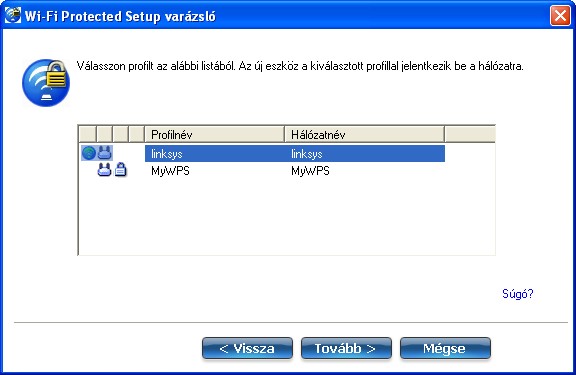The height and width of the screenshot is (375, 576).
Task: Click the MyWPS network name cell
Action: (x=364, y=171)
